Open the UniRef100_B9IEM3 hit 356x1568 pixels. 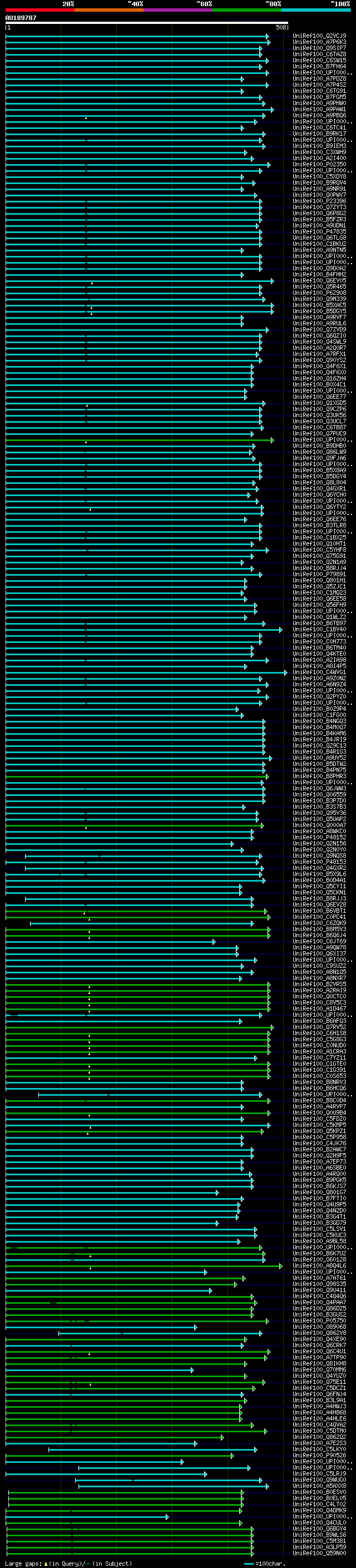319,146
